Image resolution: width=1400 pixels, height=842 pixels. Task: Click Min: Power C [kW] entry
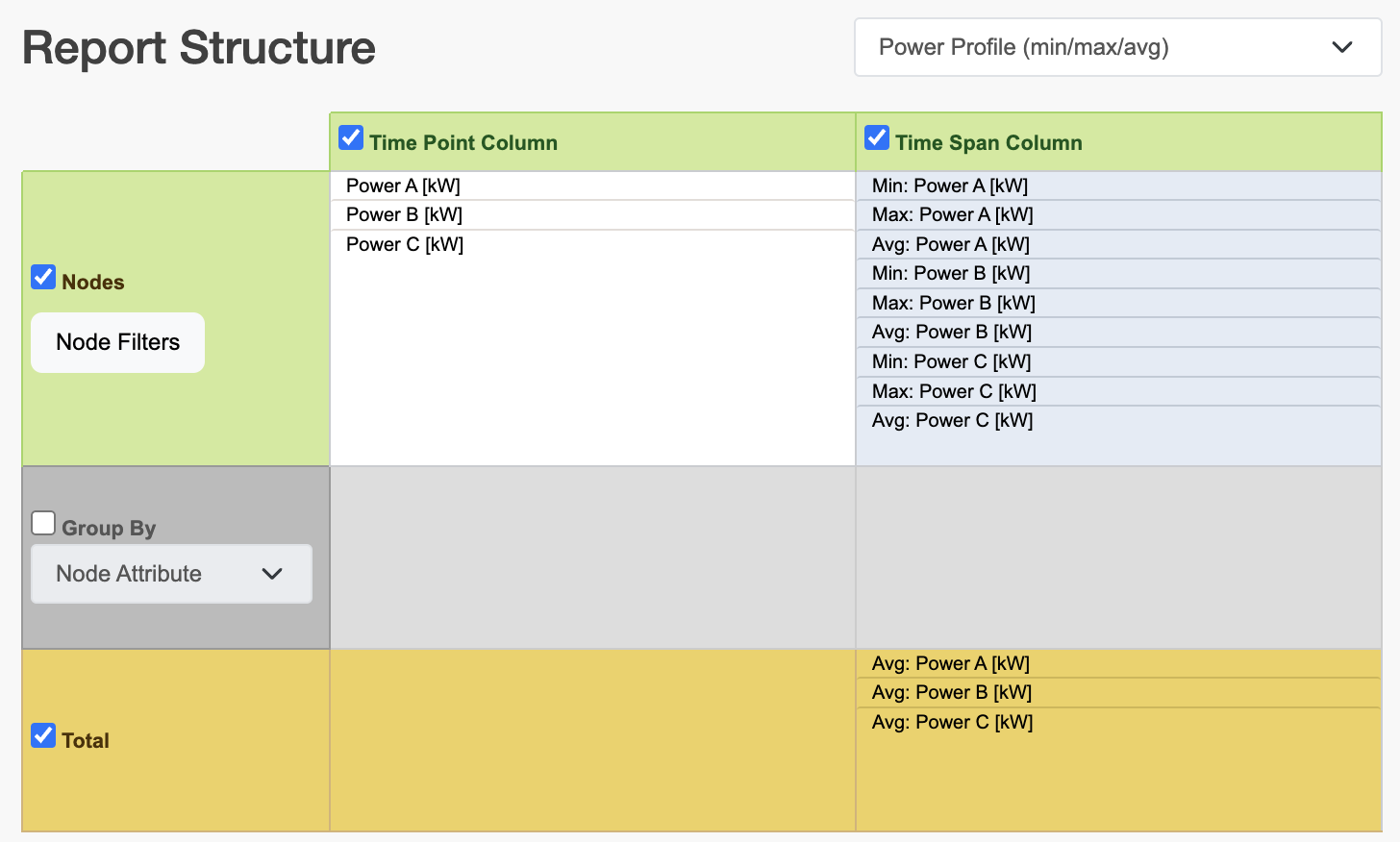(951, 361)
